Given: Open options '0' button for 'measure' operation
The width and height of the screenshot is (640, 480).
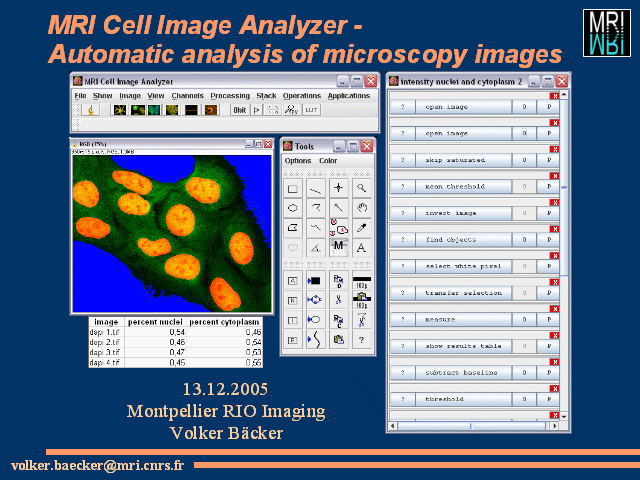Looking at the screenshot, I should pos(524,319).
